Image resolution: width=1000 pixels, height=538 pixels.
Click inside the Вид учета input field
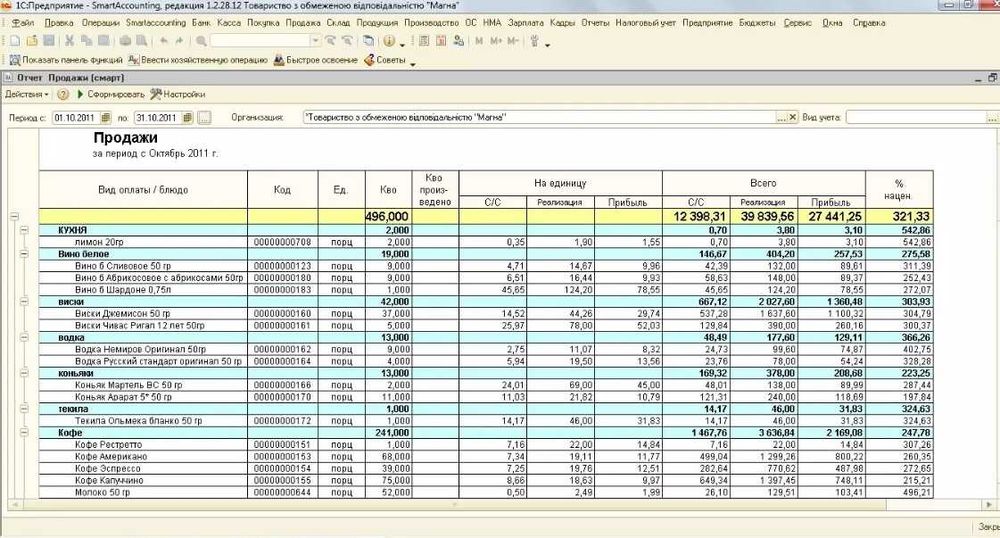tap(910, 118)
